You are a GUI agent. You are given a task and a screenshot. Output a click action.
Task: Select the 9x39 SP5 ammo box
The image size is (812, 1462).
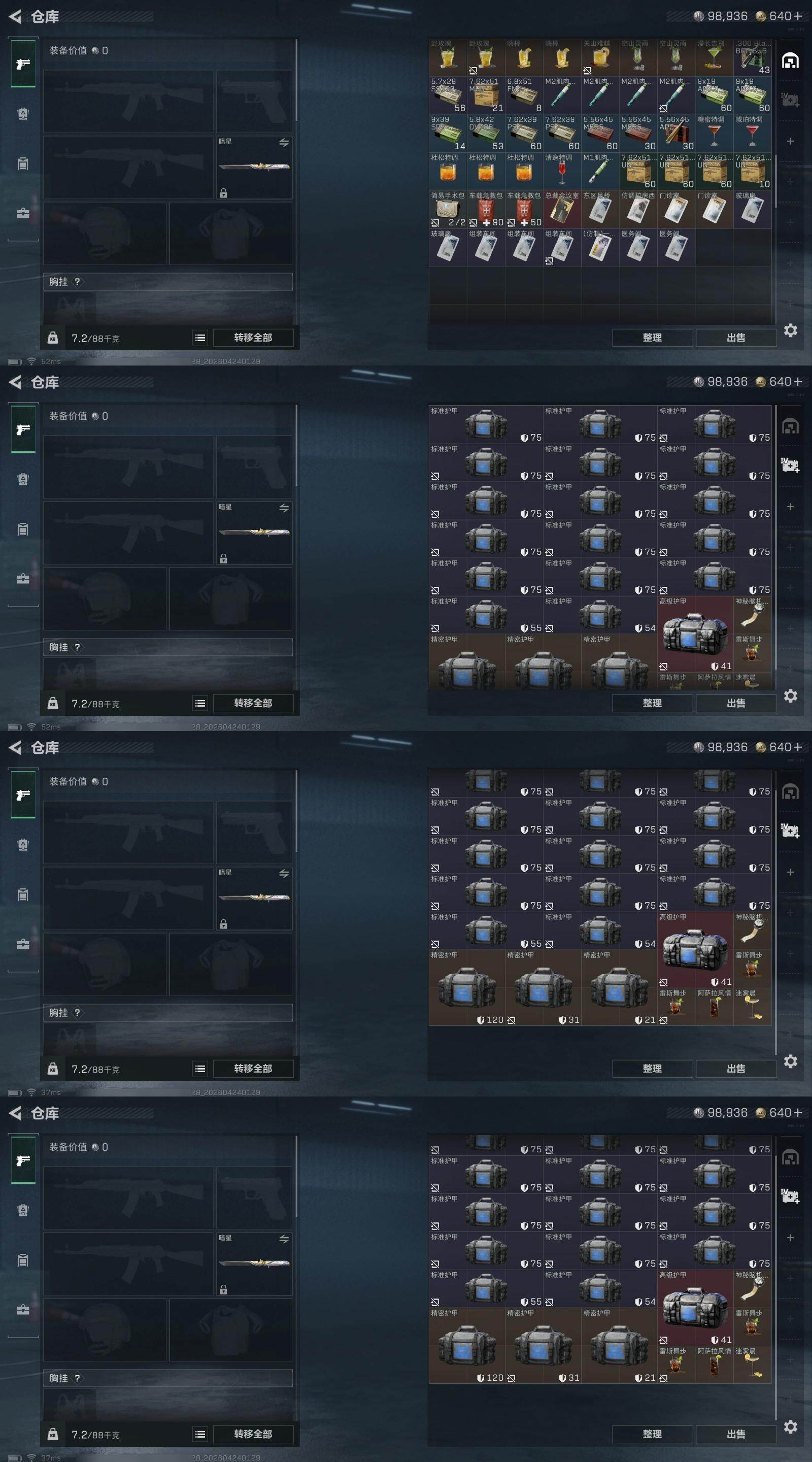pyautogui.click(x=448, y=134)
